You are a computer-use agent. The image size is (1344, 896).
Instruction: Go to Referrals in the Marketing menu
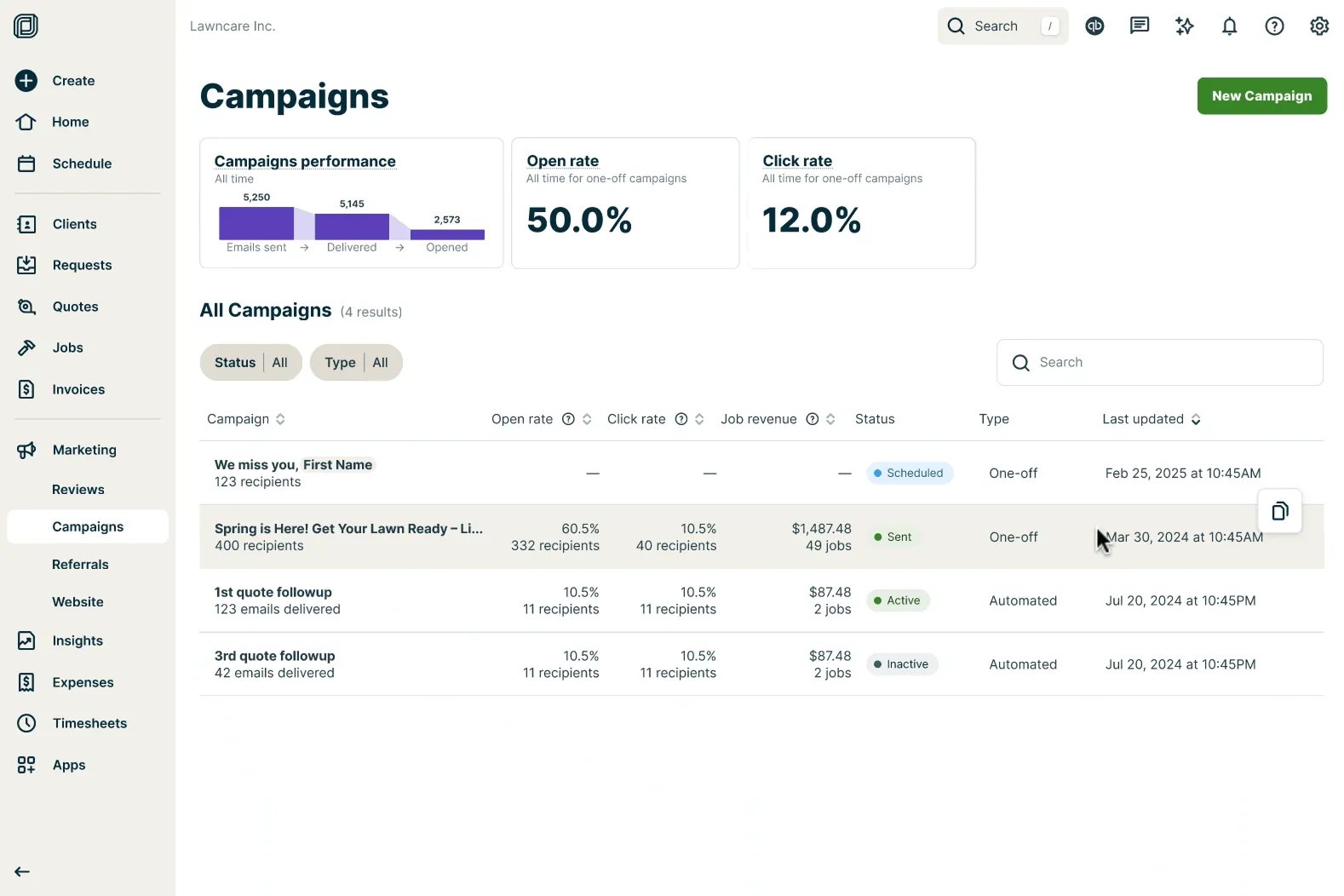click(x=80, y=565)
